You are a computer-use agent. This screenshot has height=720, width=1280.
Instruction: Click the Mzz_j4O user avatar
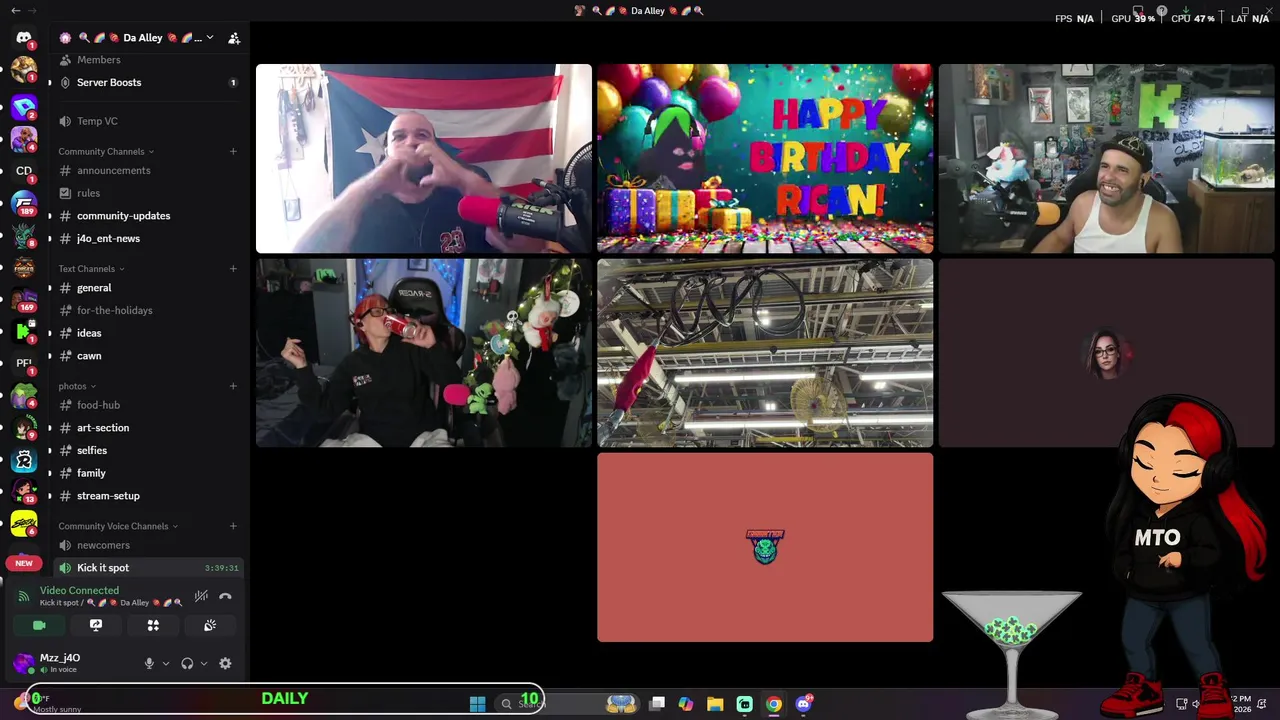coord(24,663)
